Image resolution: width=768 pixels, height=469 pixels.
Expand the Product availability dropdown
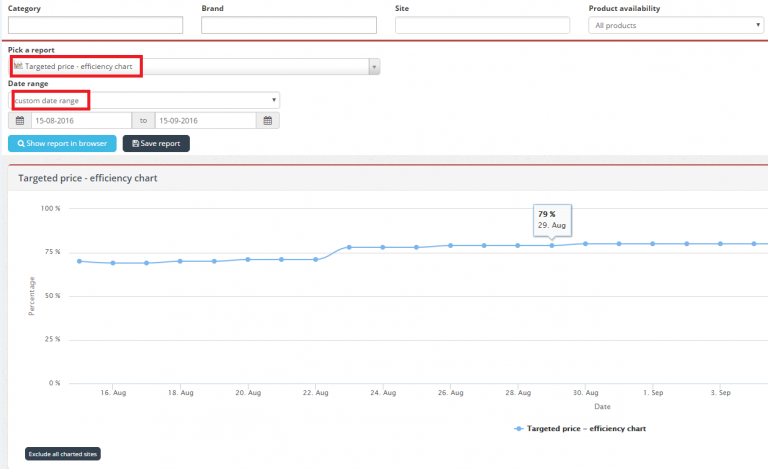[x=676, y=25]
